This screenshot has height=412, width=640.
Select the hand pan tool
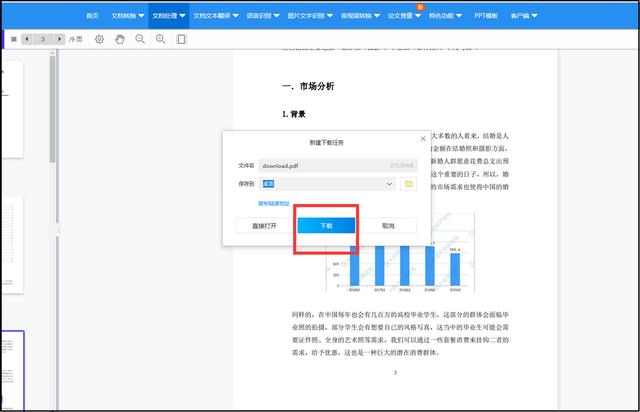pyautogui.click(x=120, y=39)
